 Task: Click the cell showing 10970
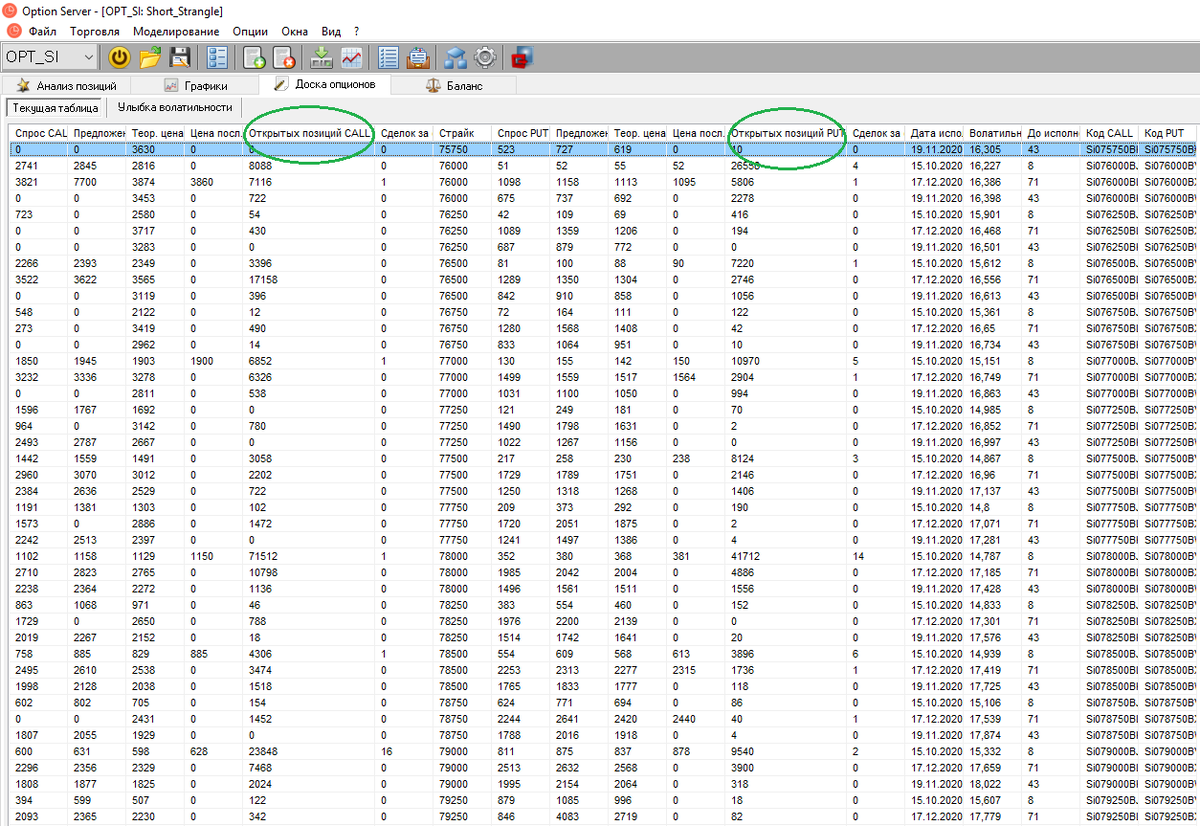[787, 360]
